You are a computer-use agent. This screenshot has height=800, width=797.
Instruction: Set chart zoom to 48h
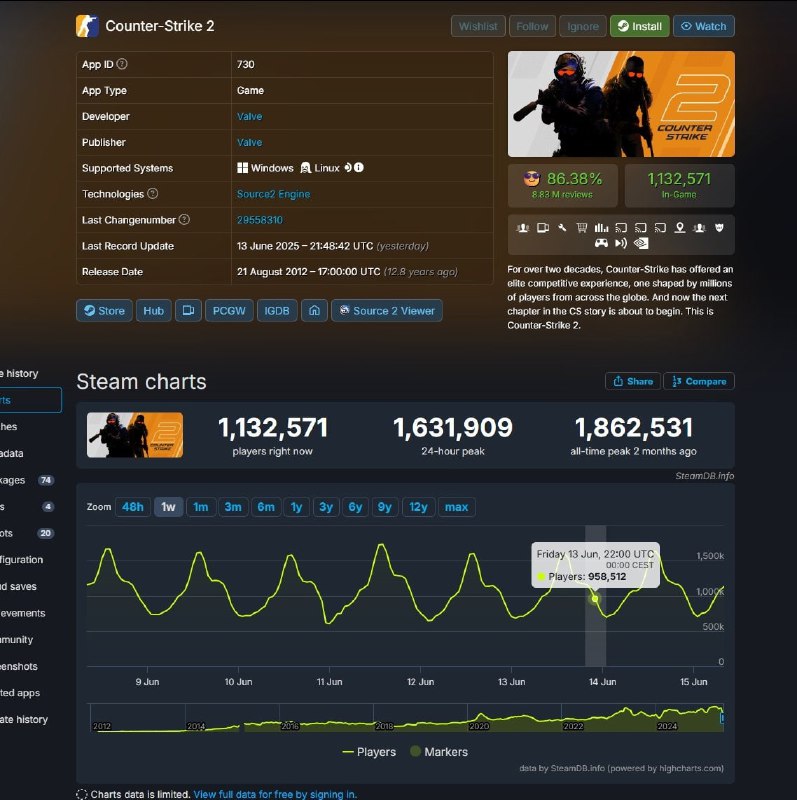[133, 507]
